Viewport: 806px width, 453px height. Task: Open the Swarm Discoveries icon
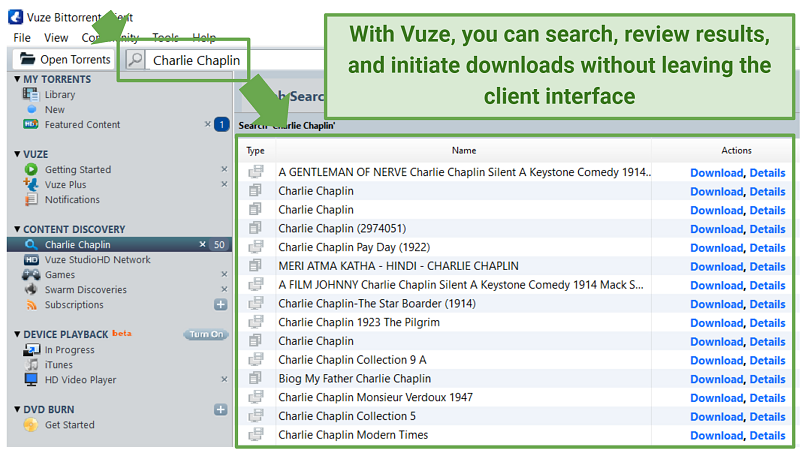[31, 289]
